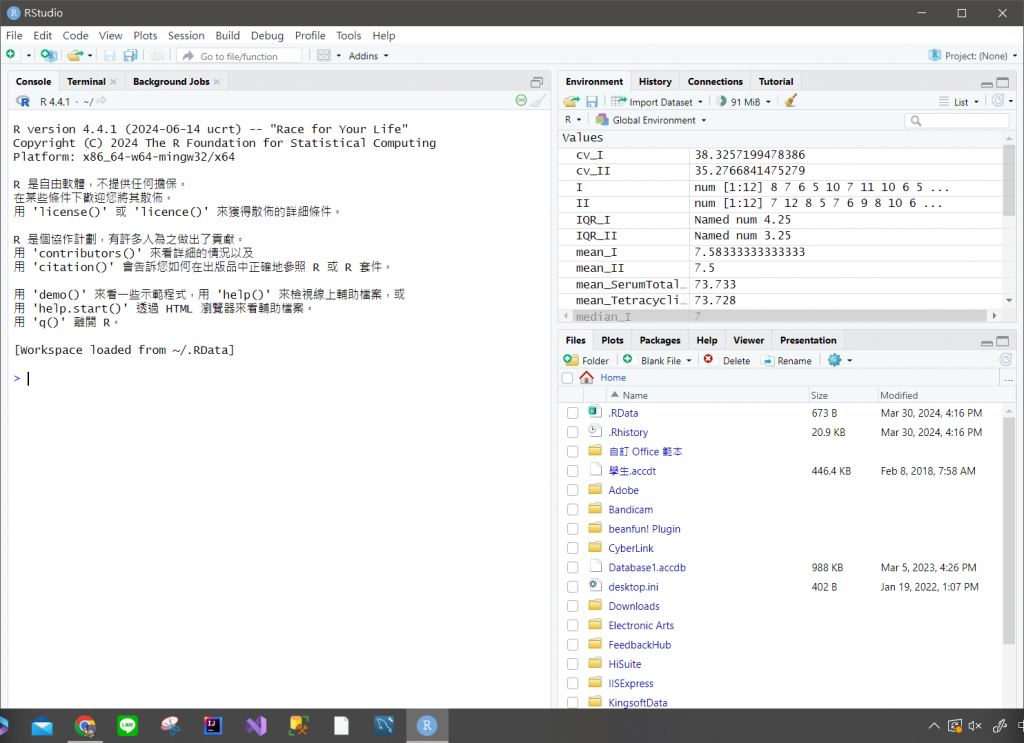Switch to the Plots tab

coord(612,341)
